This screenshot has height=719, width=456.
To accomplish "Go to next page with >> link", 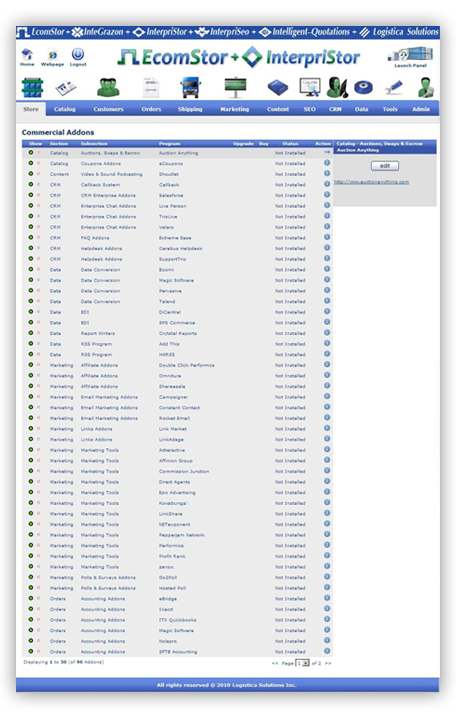I will click(x=328, y=663).
